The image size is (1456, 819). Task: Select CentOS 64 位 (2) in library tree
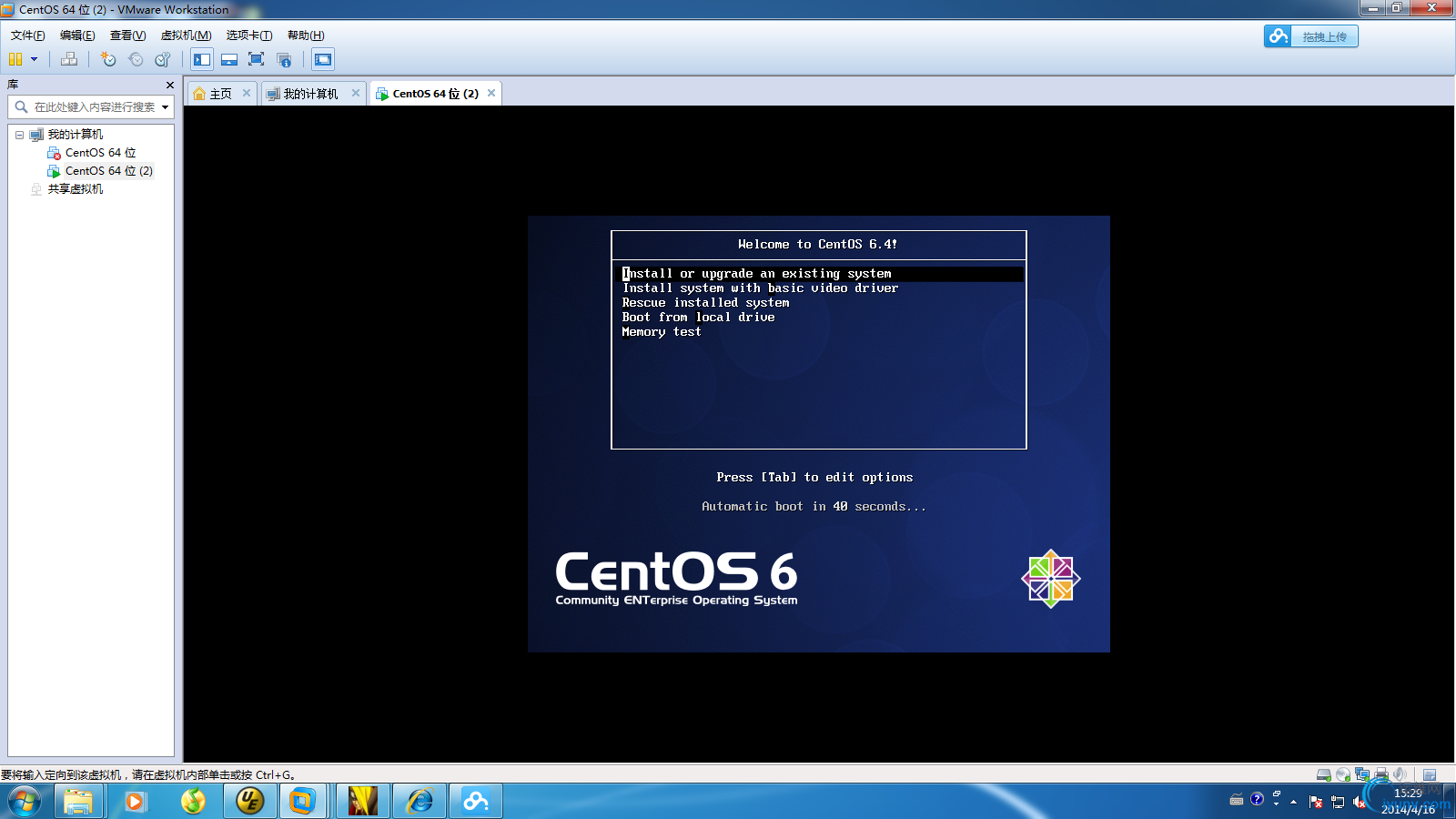[x=108, y=171]
